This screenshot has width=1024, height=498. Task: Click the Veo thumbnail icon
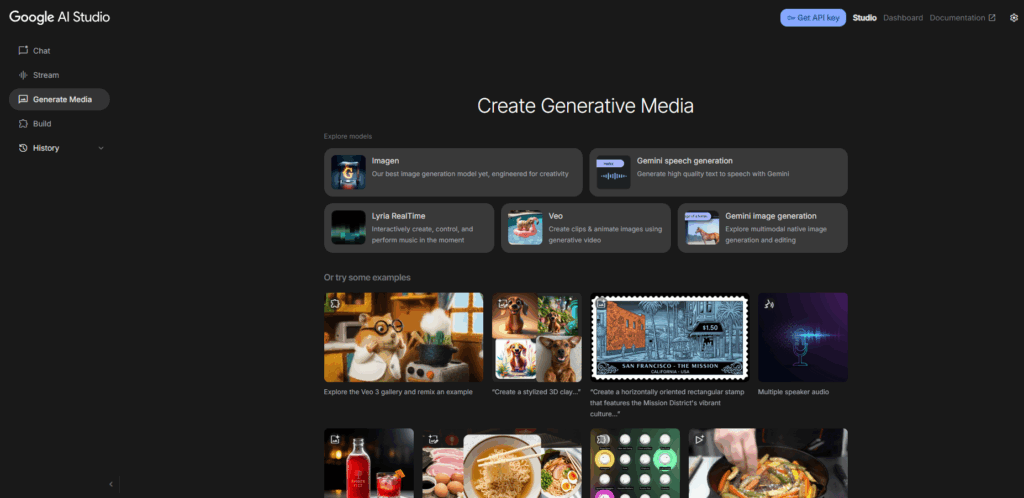click(525, 227)
